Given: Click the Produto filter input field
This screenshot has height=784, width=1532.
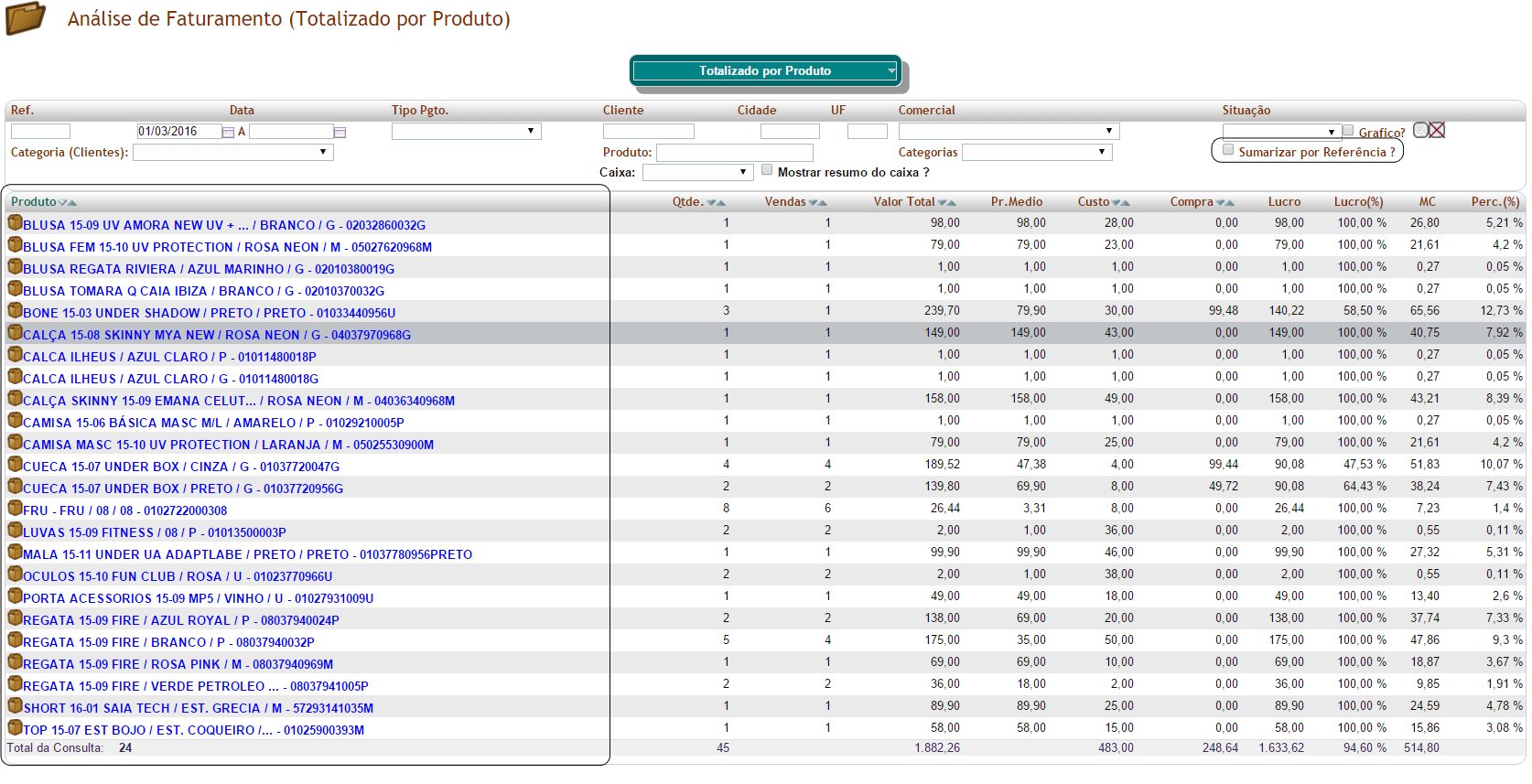Looking at the screenshot, I should [x=735, y=152].
